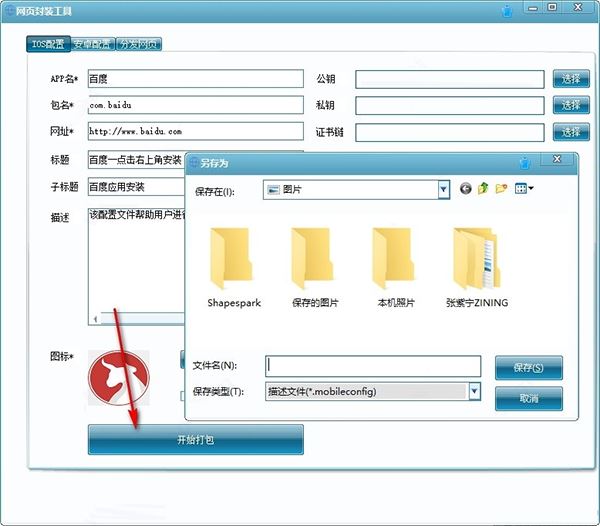Click the description scrollbar left arrow

coord(95,319)
